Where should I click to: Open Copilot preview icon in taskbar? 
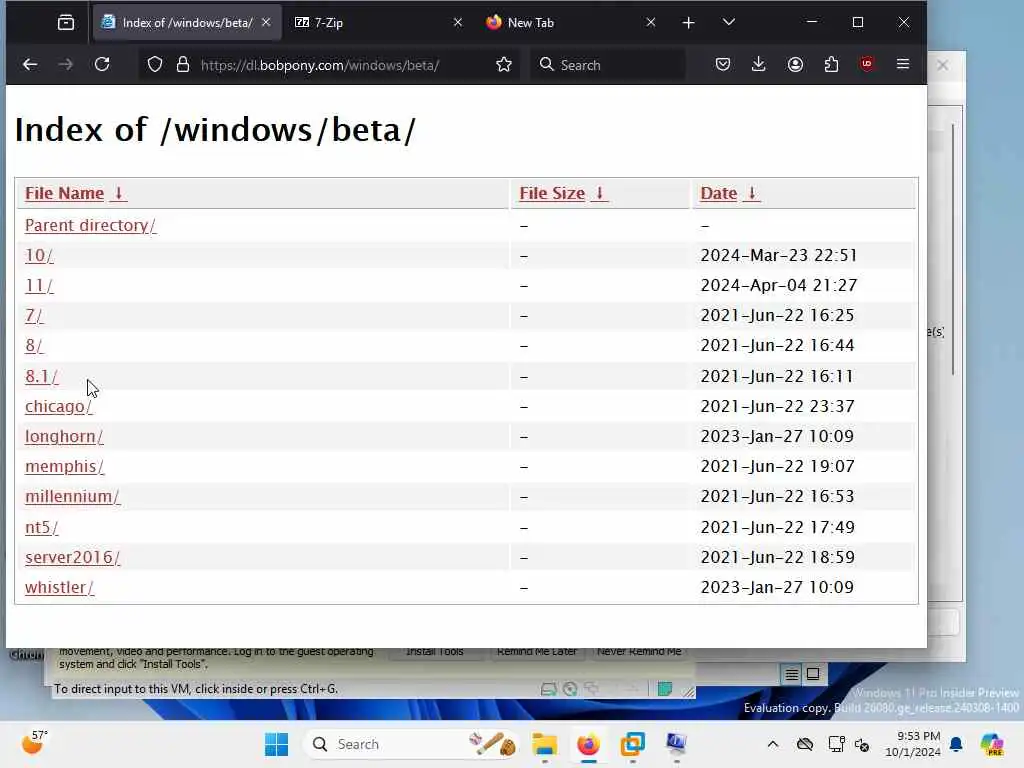pos(991,744)
